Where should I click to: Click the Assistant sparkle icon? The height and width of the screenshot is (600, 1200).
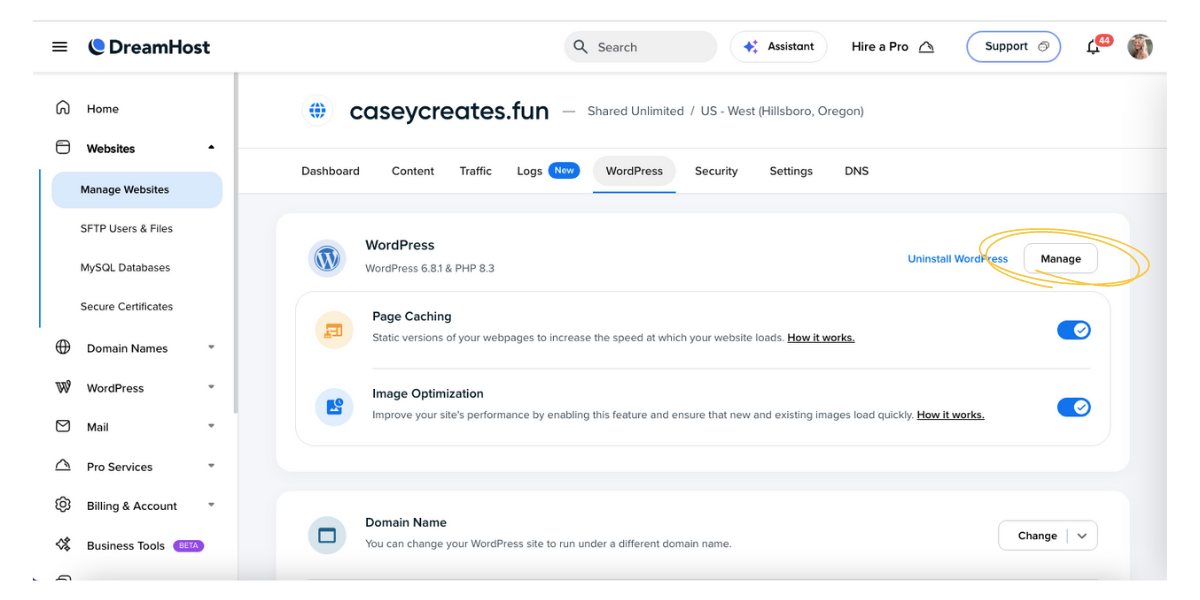coord(751,47)
